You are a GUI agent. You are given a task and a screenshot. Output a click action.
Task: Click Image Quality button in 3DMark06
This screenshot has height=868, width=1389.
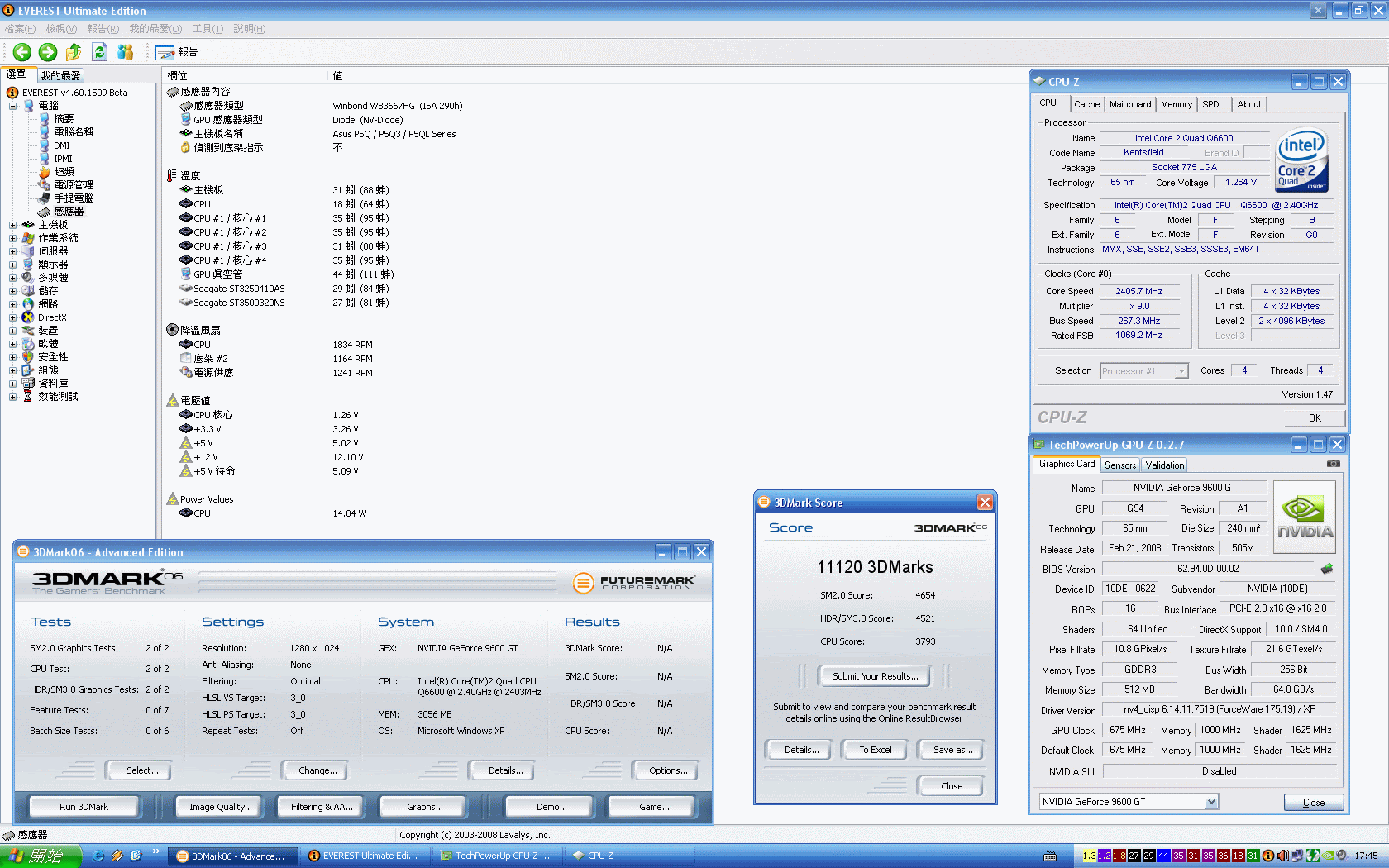(x=221, y=807)
